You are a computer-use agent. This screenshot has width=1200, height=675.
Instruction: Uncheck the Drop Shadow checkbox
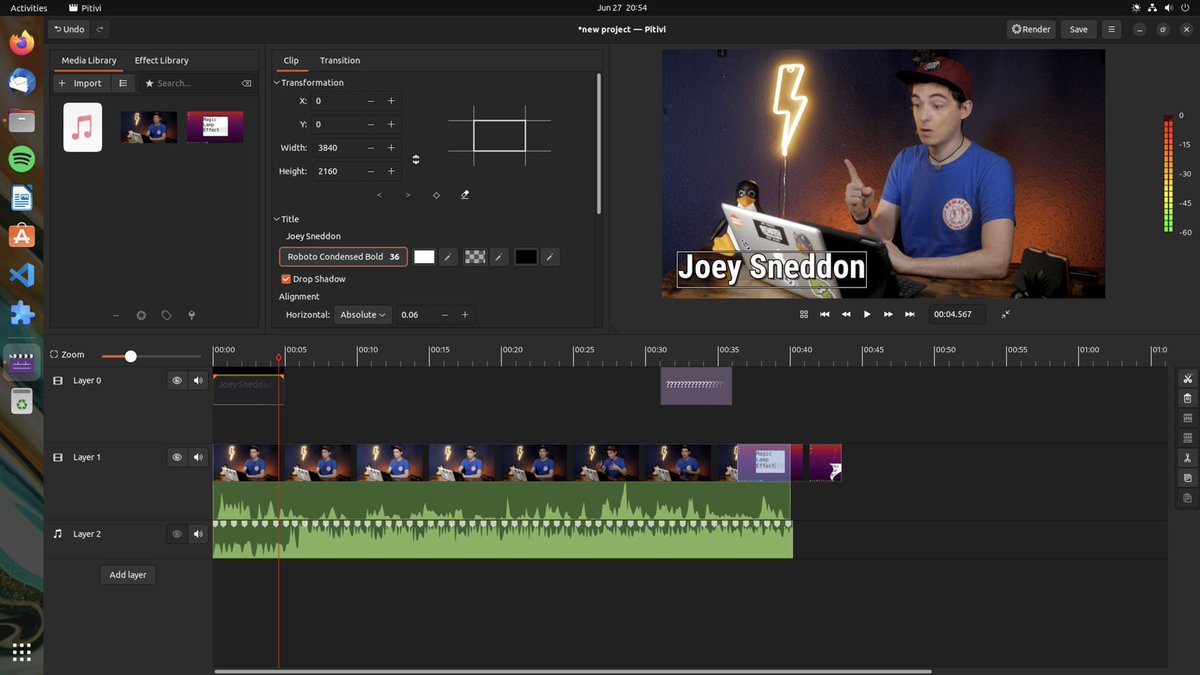tap(286, 279)
